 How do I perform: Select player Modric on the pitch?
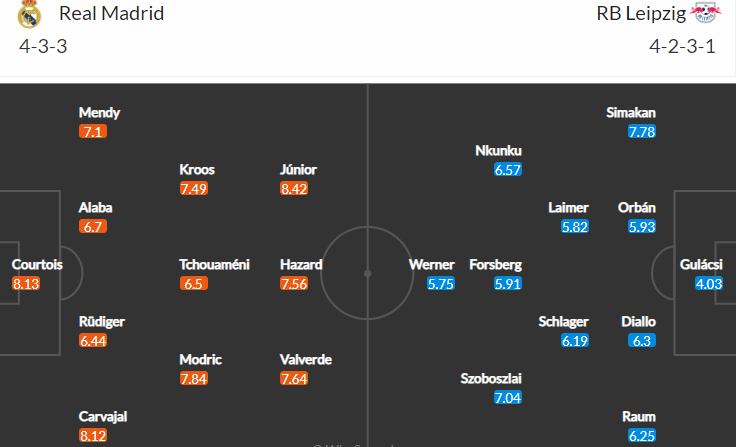[200, 360]
